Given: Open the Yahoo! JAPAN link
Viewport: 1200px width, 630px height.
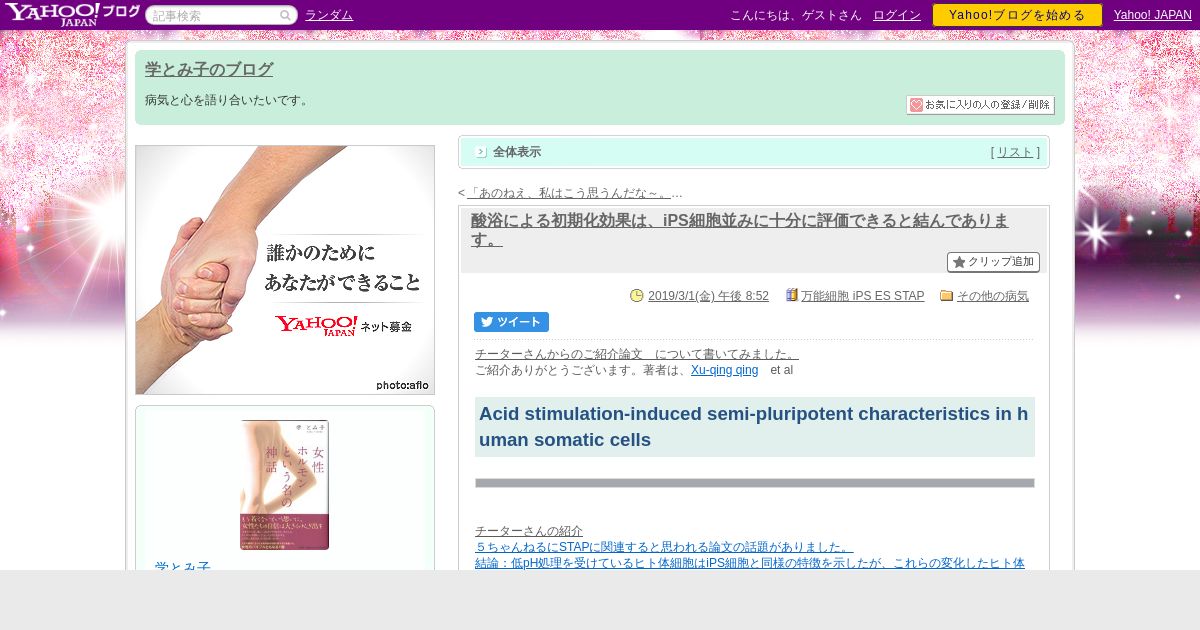Looking at the screenshot, I should [x=1153, y=15].
